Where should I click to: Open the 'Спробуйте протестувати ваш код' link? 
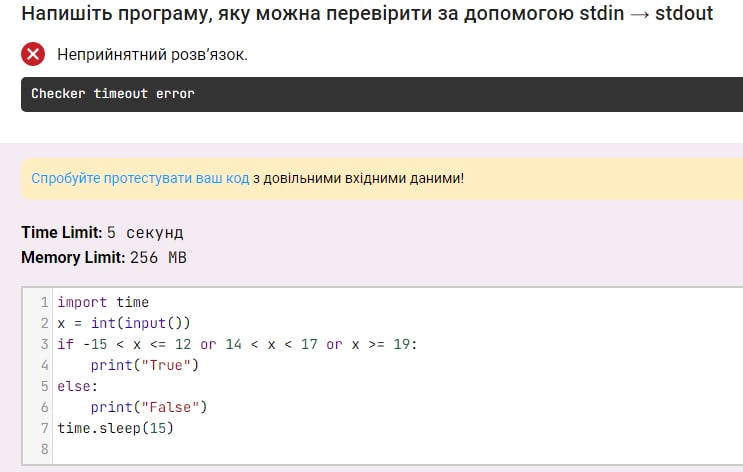140,178
